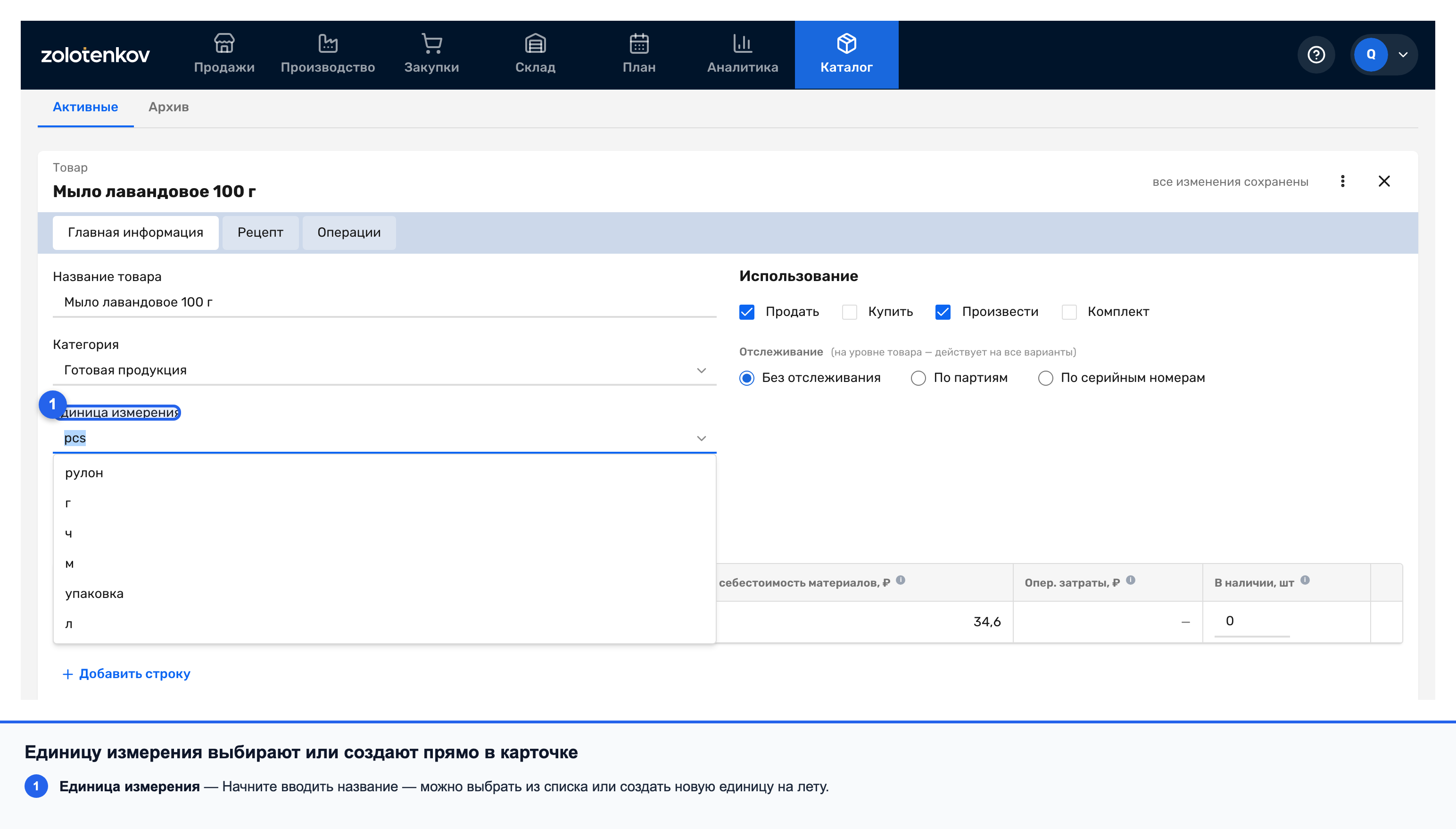Click the Добавить строку link

[x=126, y=673]
